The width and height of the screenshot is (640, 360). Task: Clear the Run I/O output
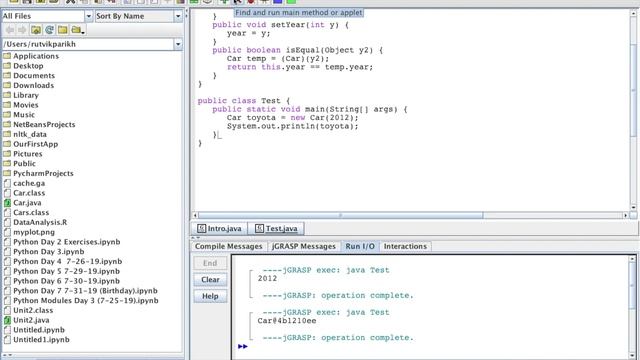click(210, 280)
